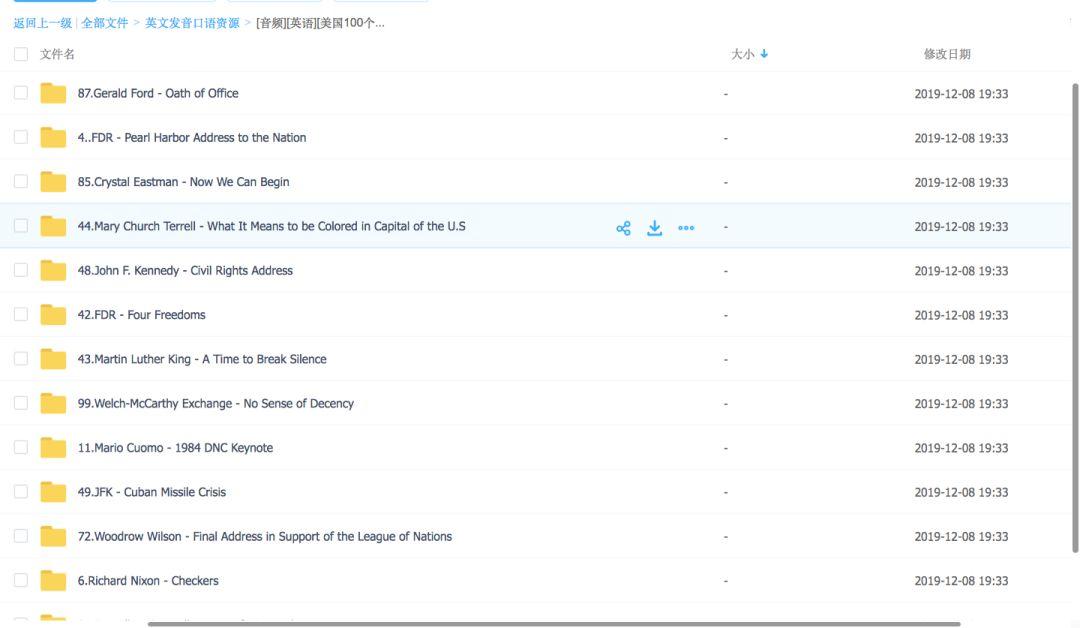Image resolution: width=1080 pixels, height=628 pixels.
Task: Open 87.Gerald Ford - Oath of Office
Action: pyautogui.click(x=158, y=93)
